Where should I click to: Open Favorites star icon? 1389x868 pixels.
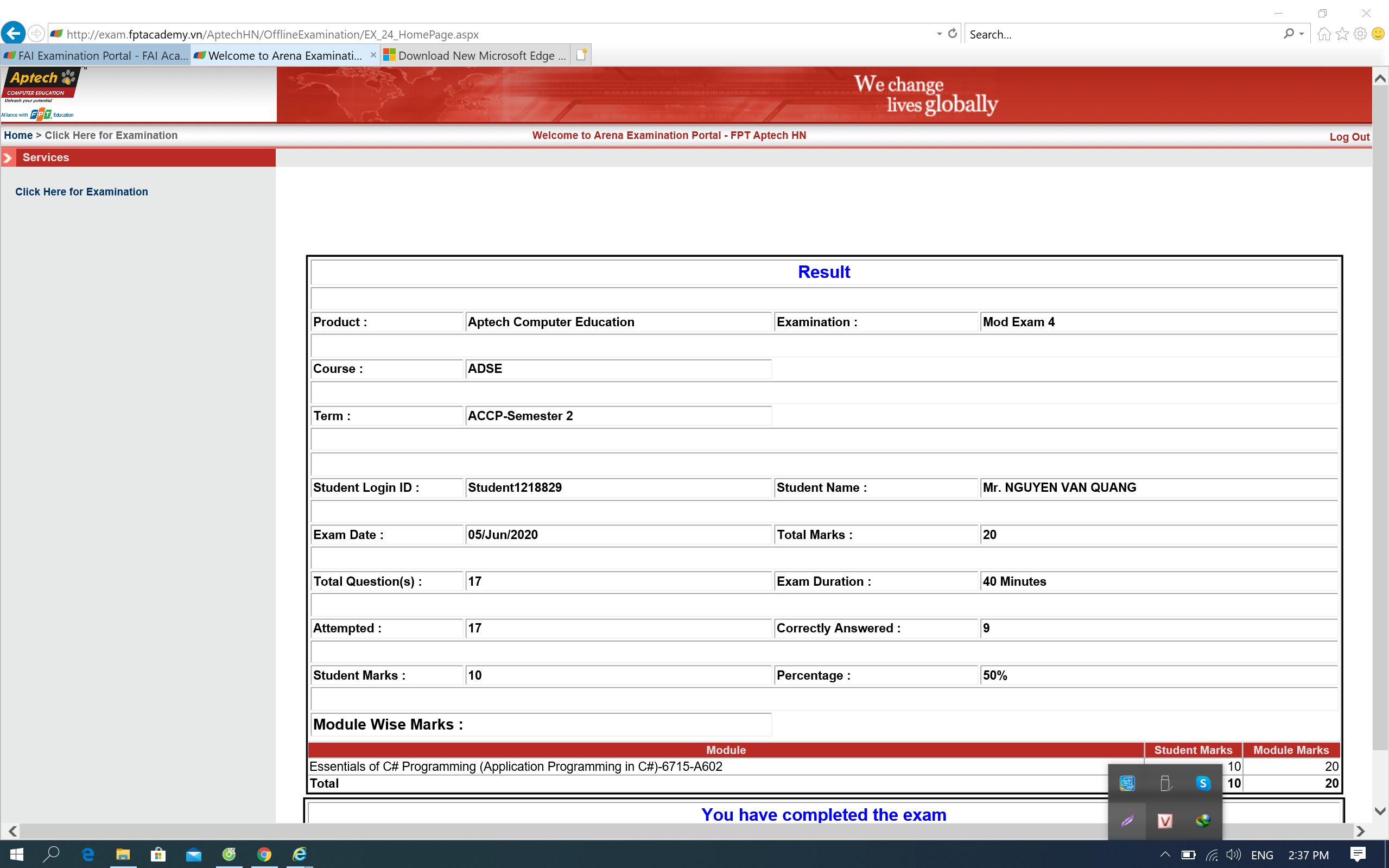pos(1342,34)
